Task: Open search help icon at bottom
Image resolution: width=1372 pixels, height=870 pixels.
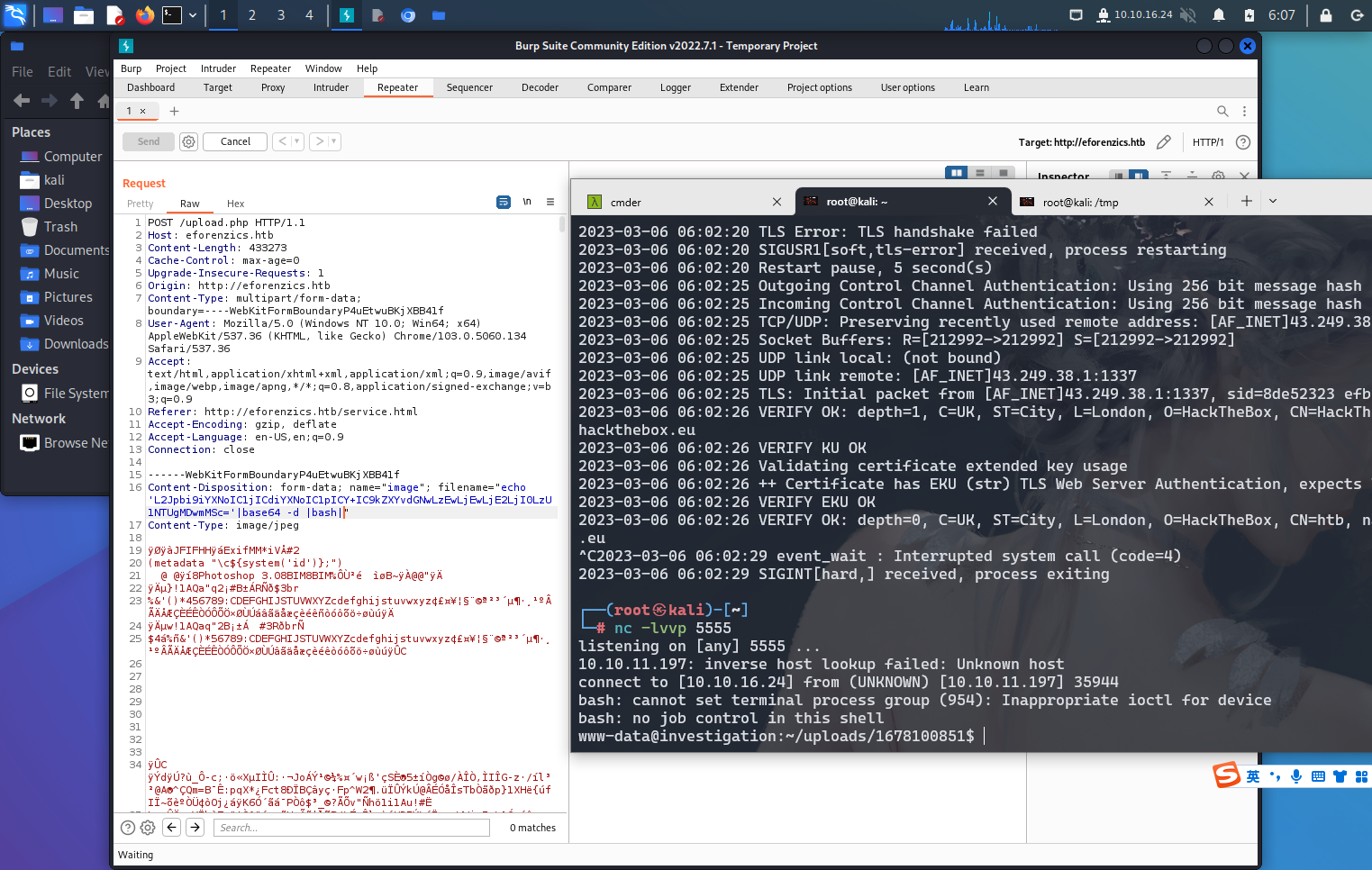Action: (128, 828)
